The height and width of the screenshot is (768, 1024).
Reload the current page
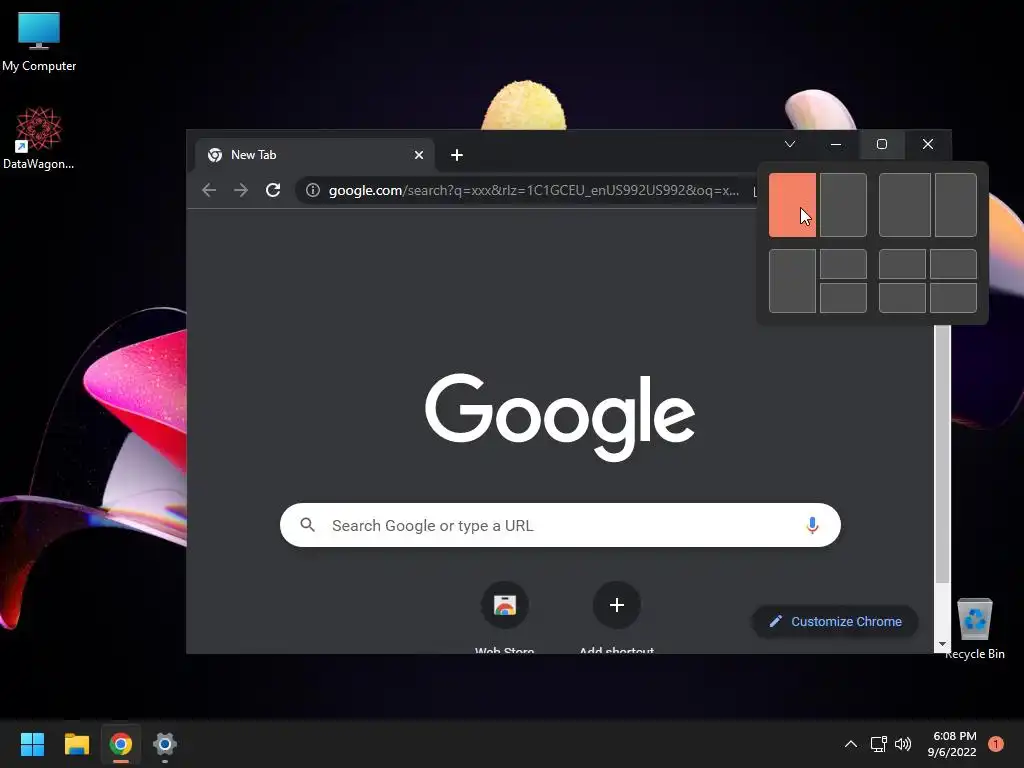[x=273, y=190]
